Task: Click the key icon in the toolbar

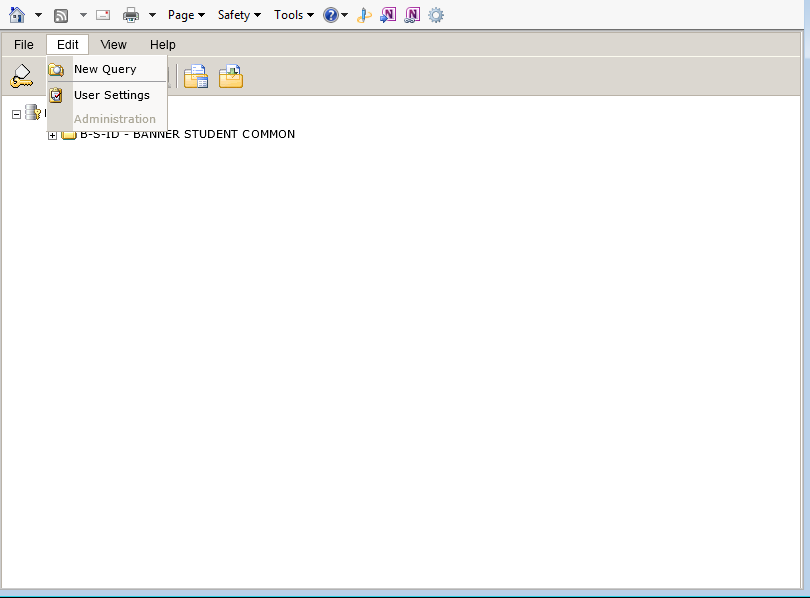Action: [x=21, y=76]
